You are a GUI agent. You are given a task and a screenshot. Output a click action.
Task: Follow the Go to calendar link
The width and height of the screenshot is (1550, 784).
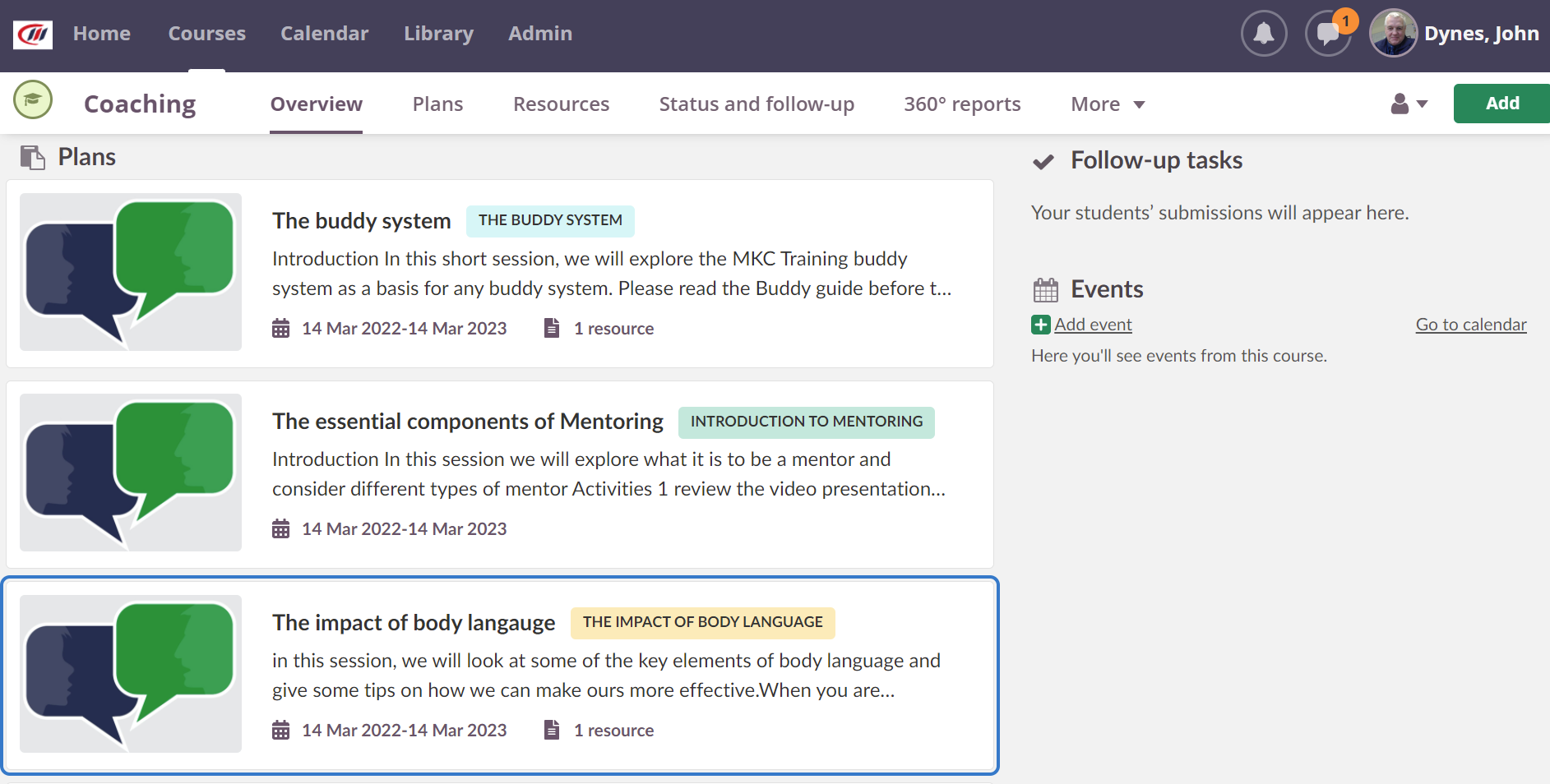click(1470, 325)
